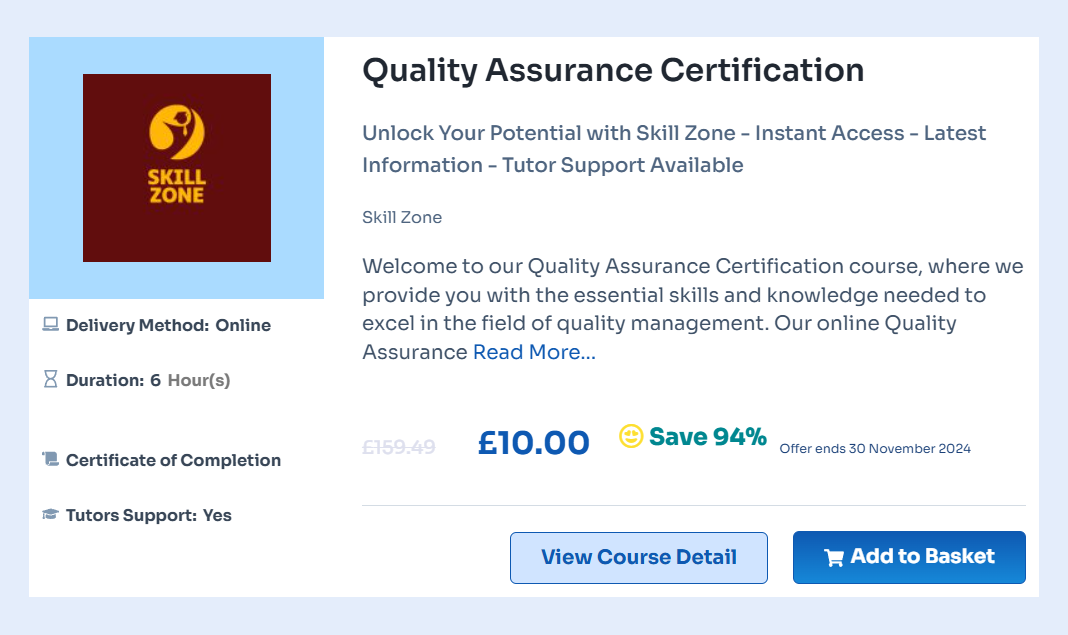Expand description with Read More link
The image size is (1068, 635).
(x=534, y=352)
